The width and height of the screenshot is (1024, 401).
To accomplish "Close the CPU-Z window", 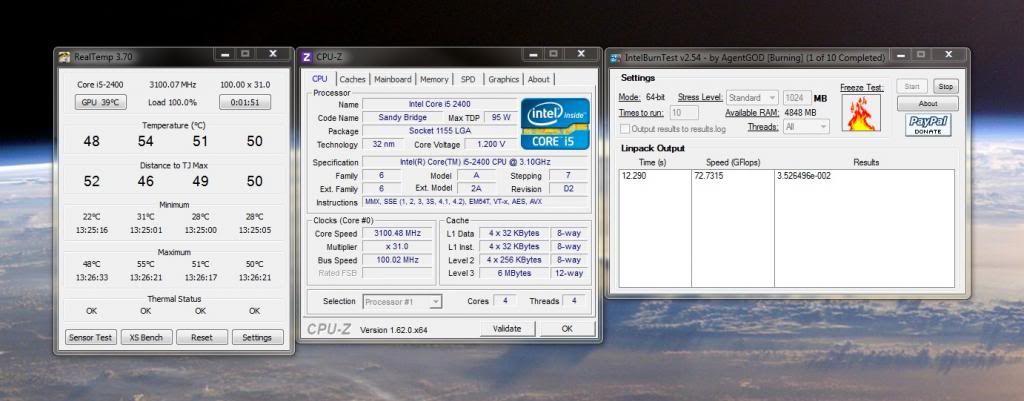I will point(581,54).
